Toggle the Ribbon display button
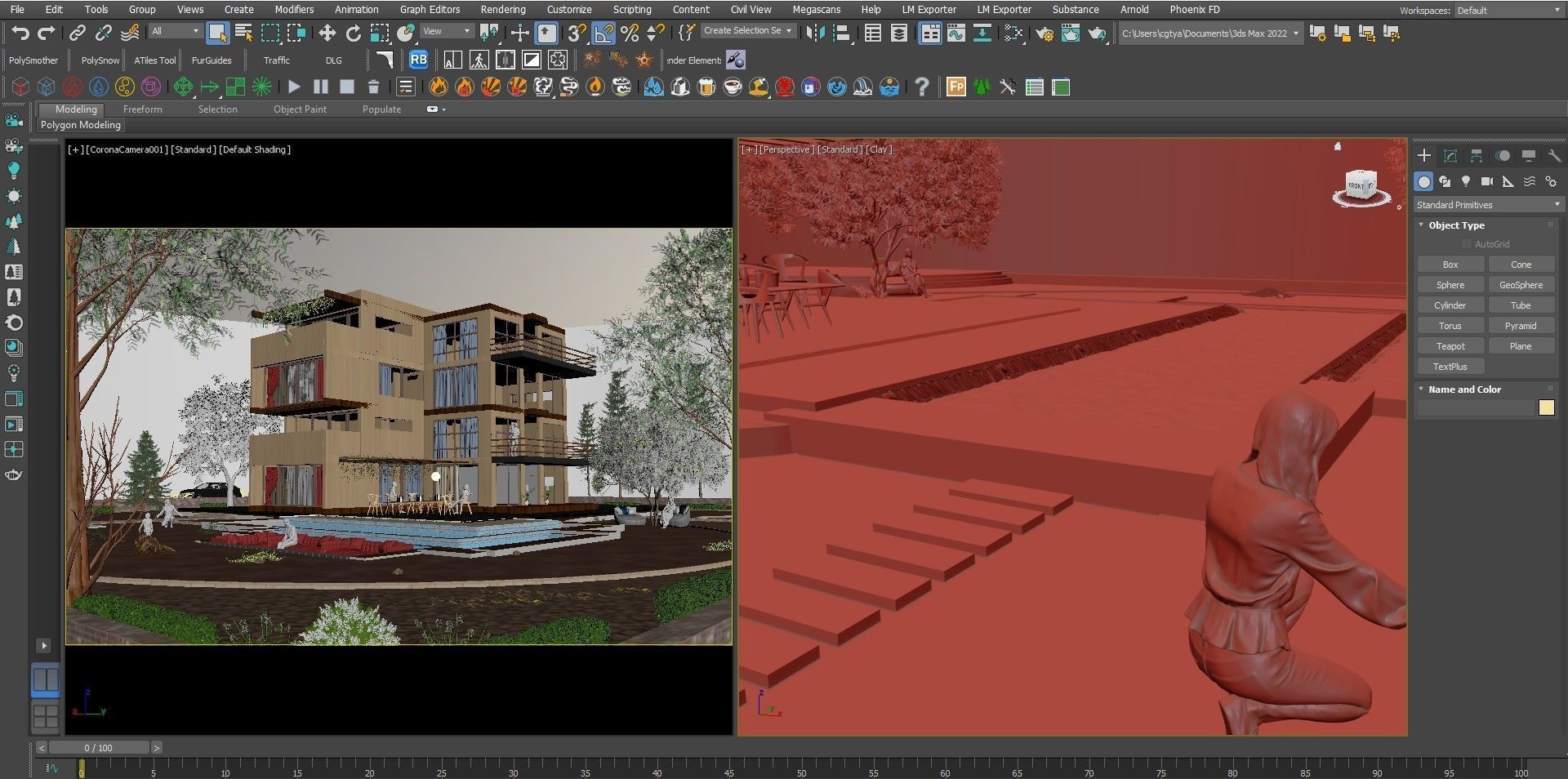1568x779 pixels. click(929, 33)
